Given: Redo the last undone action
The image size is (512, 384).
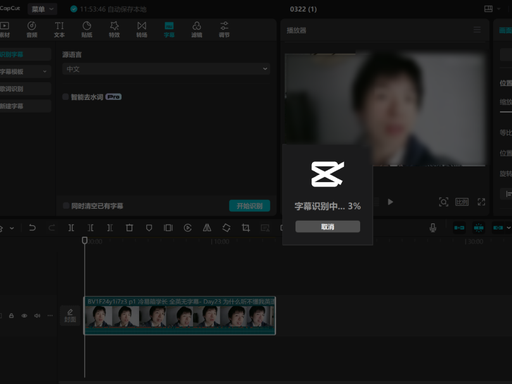Looking at the screenshot, I should [51, 228].
